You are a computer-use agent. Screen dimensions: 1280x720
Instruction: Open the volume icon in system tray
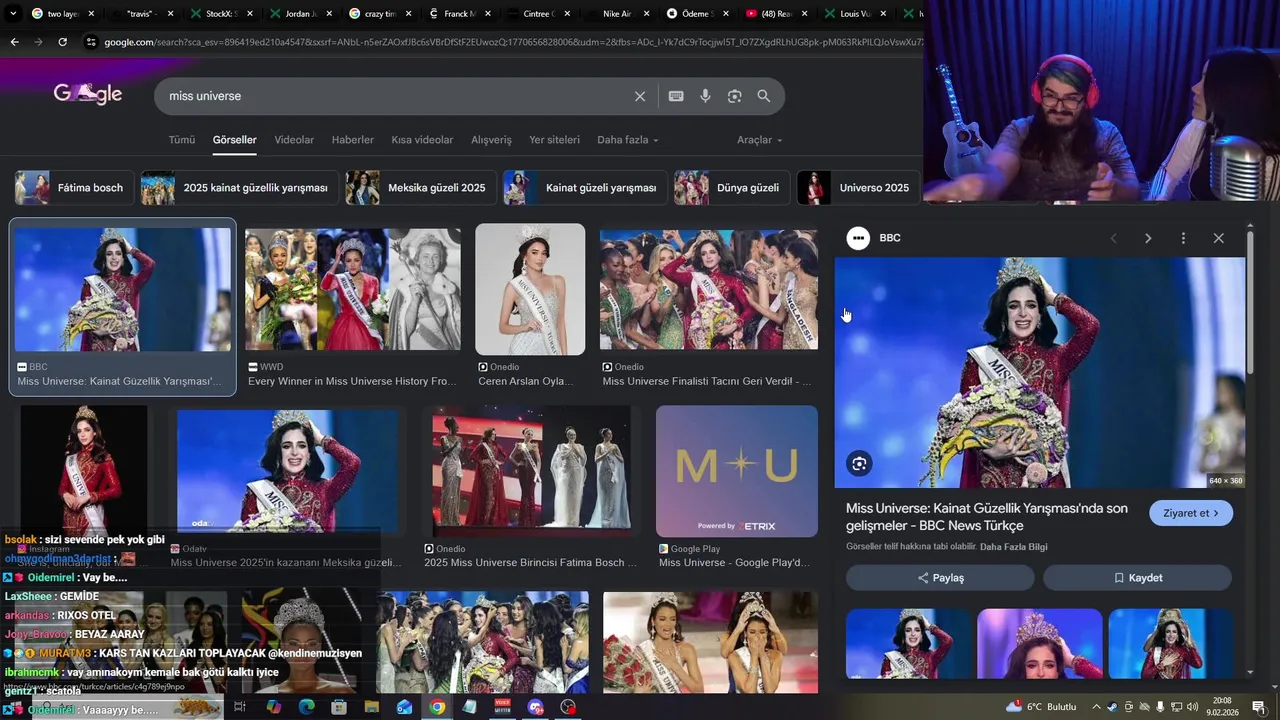pyautogui.click(x=1192, y=707)
